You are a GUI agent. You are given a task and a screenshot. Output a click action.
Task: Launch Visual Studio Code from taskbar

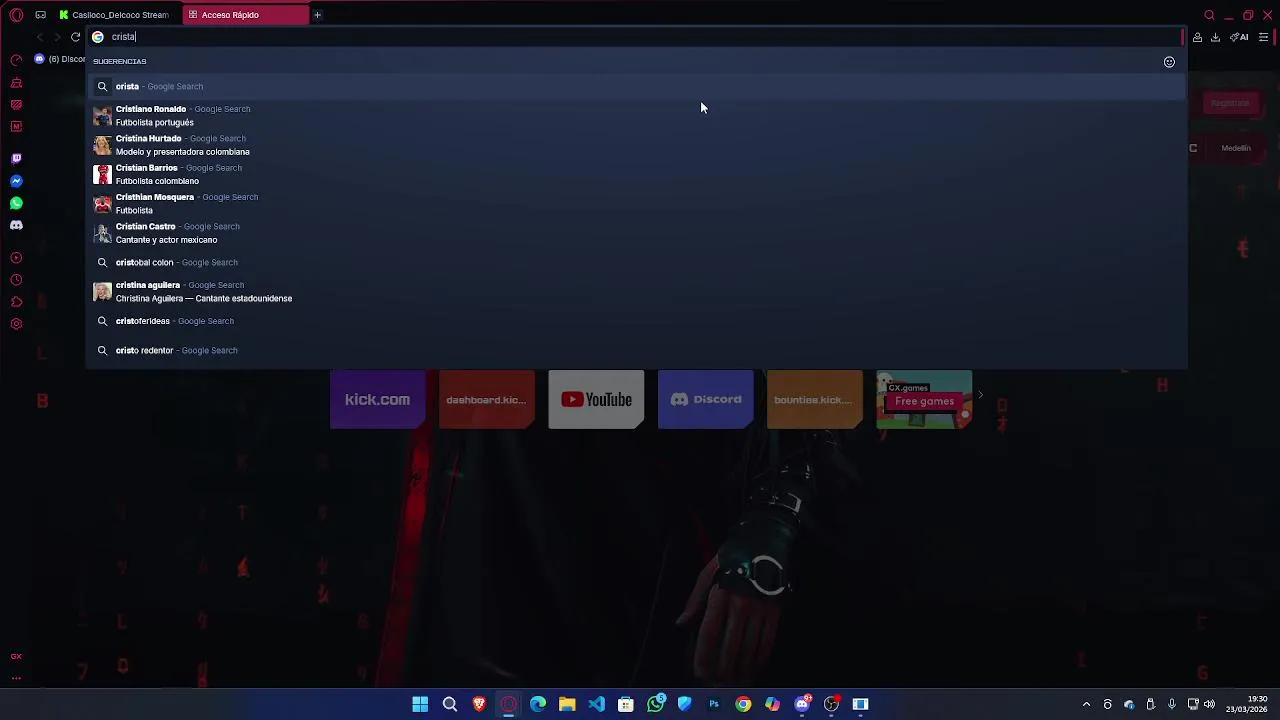(x=596, y=704)
